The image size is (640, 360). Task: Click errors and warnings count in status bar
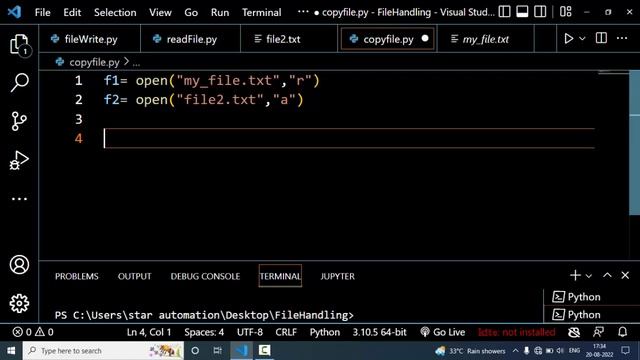click(33, 332)
